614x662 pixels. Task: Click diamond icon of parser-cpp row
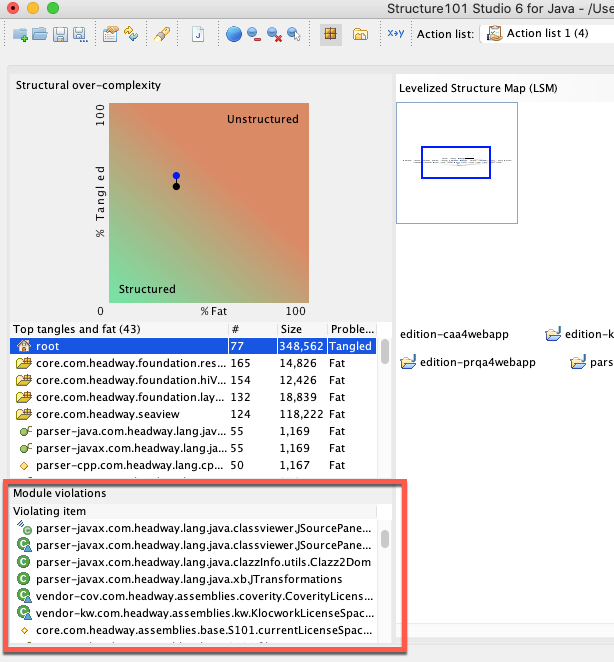tap(24, 466)
